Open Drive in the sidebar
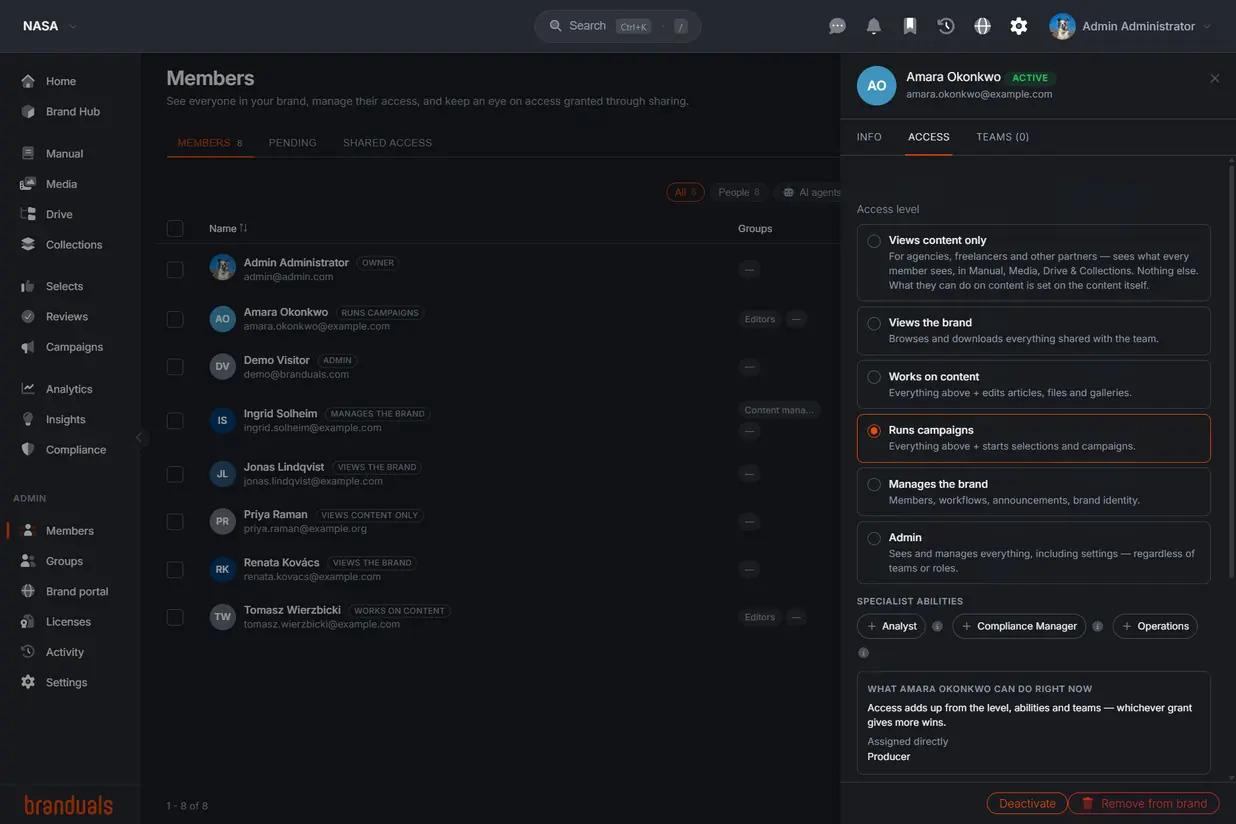Image resolution: width=1236 pixels, height=824 pixels. tap(59, 214)
